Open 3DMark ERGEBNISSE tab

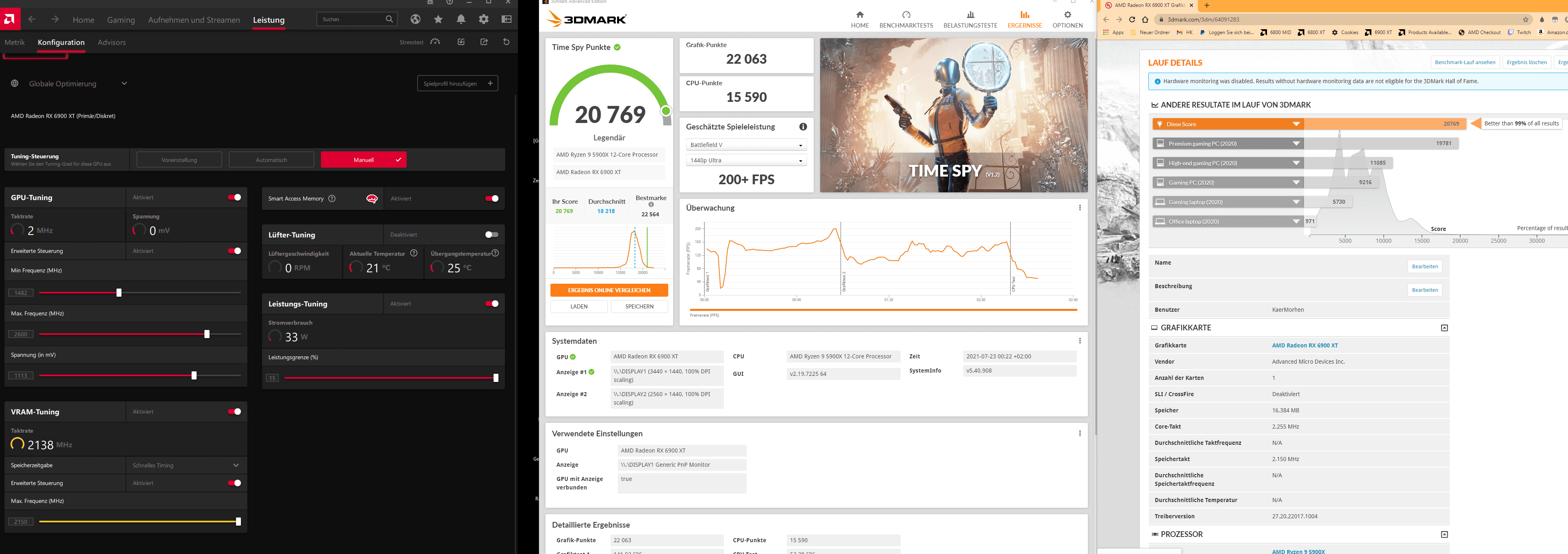(1024, 19)
